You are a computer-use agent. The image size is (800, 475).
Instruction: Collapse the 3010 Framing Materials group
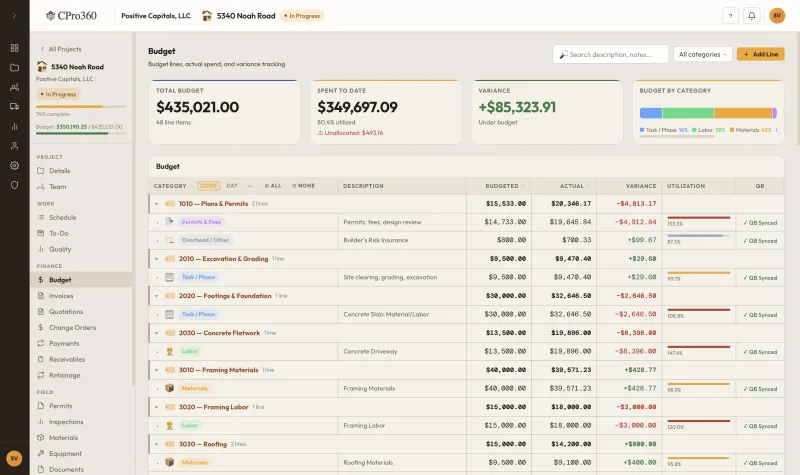click(157, 370)
